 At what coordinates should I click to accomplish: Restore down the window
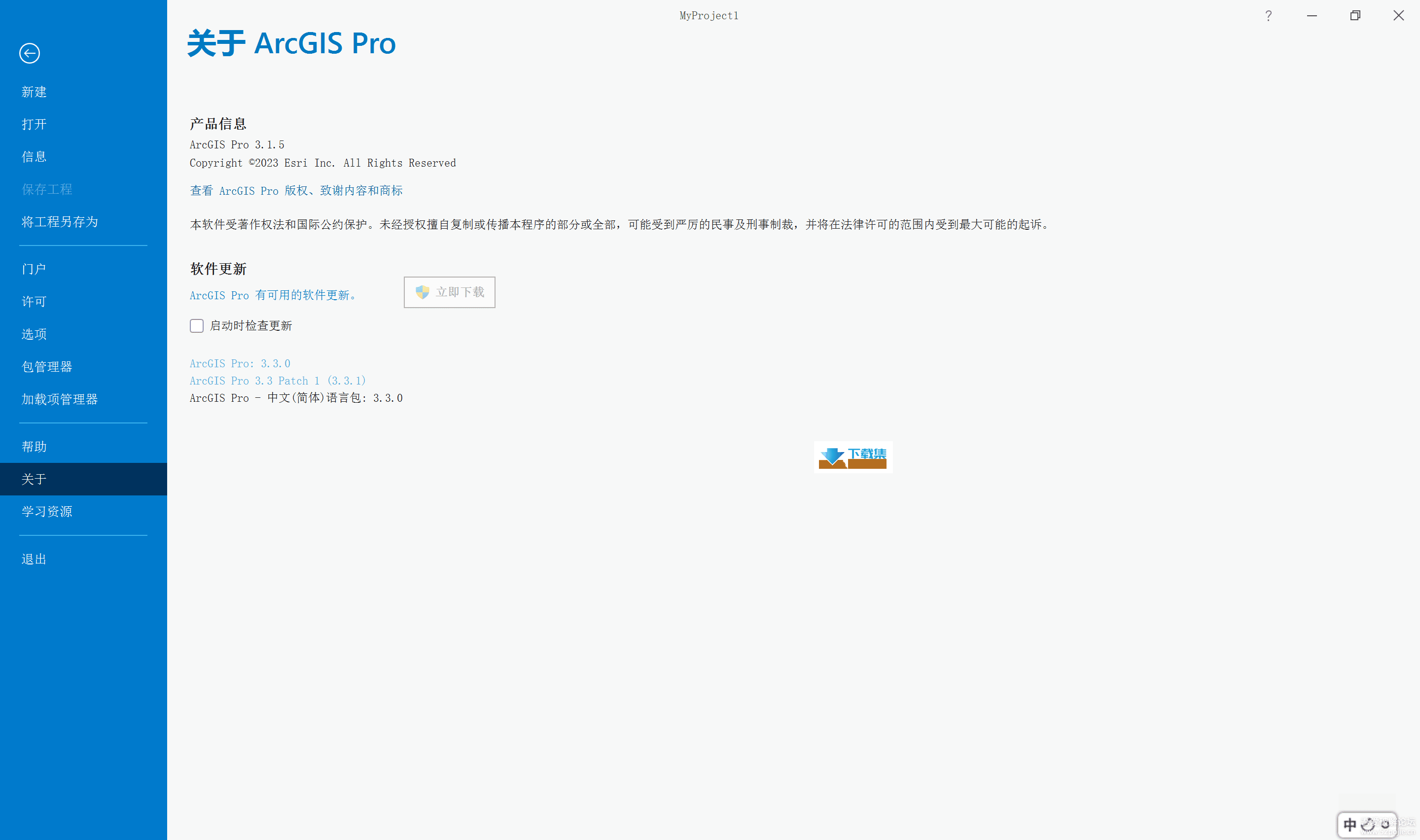(1355, 16)
